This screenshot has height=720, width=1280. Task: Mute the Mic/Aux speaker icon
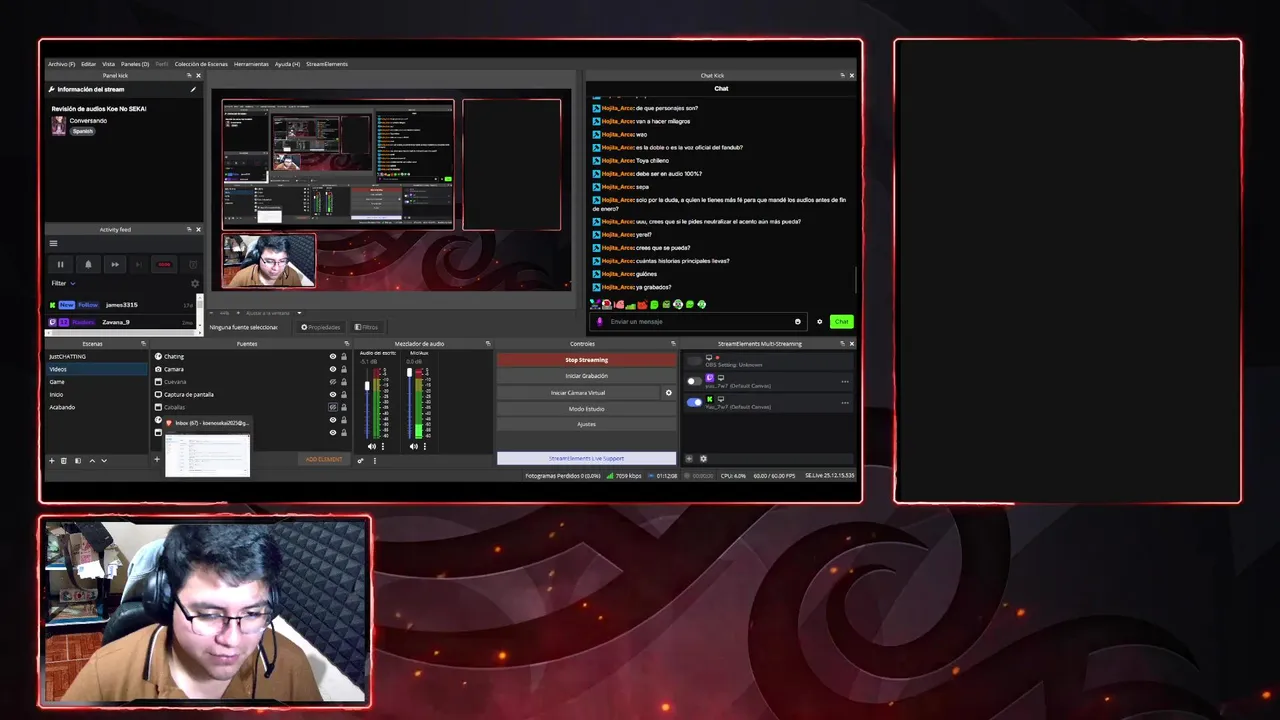click(x=413, y=446)
